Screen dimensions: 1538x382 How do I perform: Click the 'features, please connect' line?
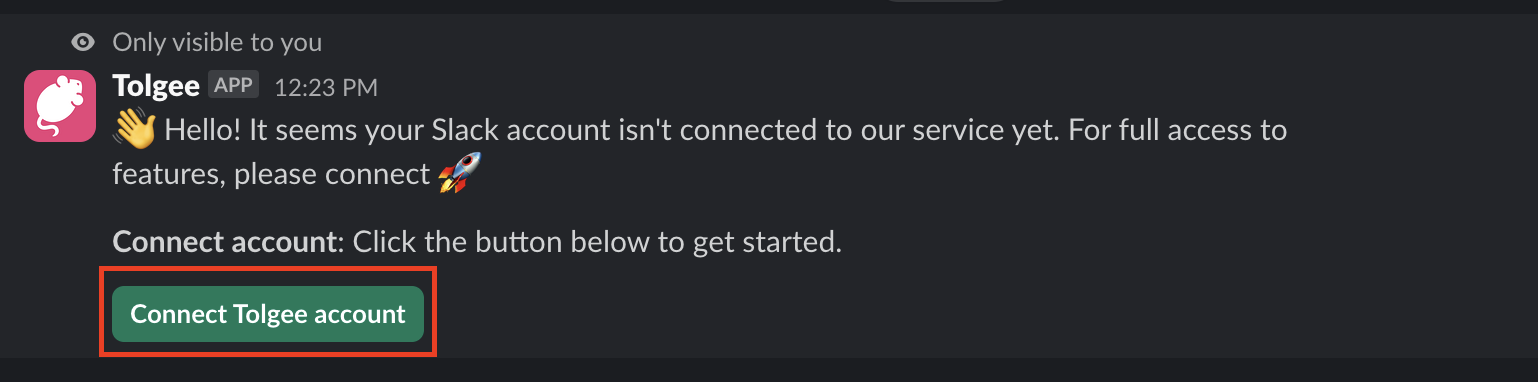pyautogui.click(x=271, y=174)
